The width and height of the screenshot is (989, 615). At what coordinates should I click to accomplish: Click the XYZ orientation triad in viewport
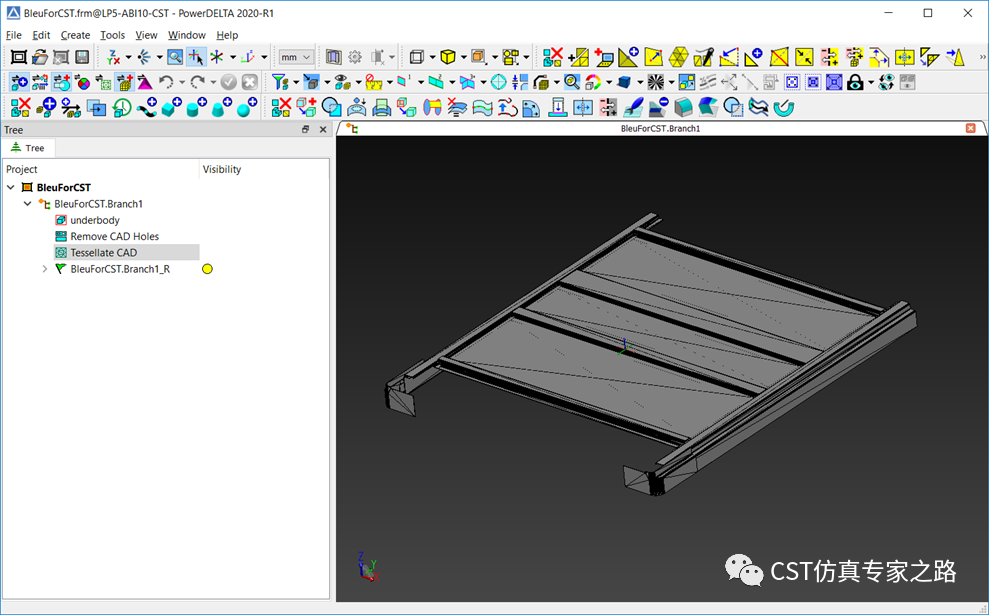point(367,566)
